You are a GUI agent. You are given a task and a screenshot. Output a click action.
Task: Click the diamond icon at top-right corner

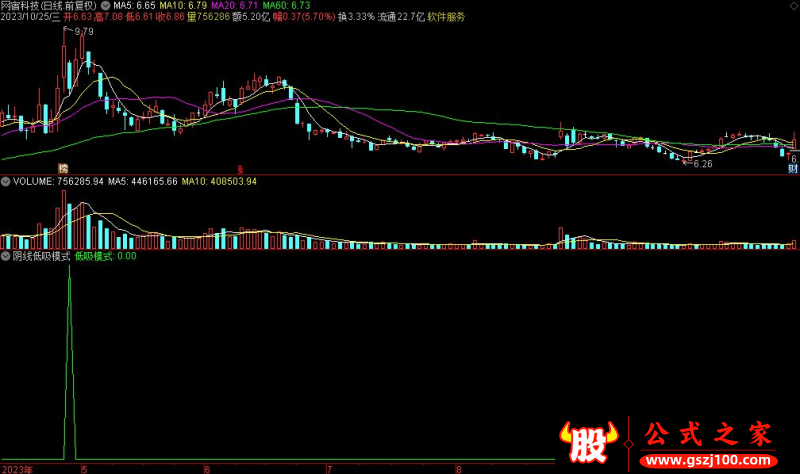coord(794,5)
